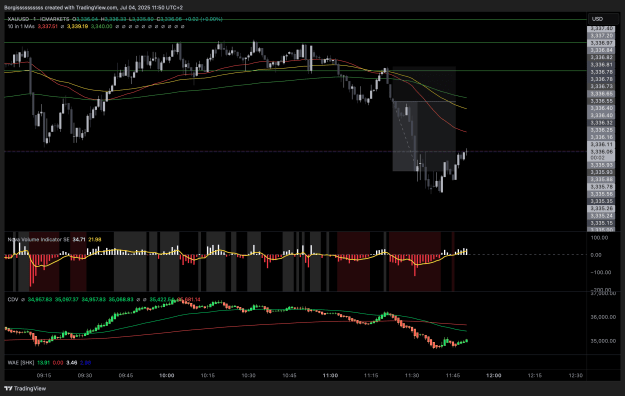Click the 11:45 time axis label
Image resolution: width=625 pixels, height=396 pixels.
tap(453, 375)
